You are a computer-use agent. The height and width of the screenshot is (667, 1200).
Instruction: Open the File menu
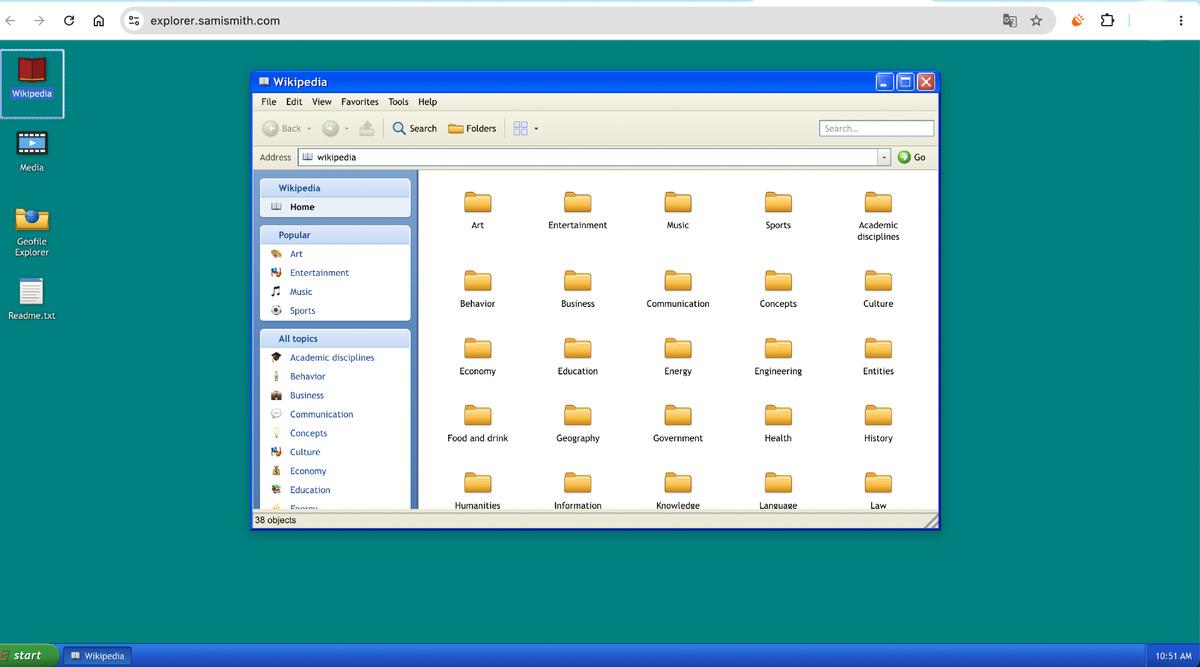tap(269, 102)
